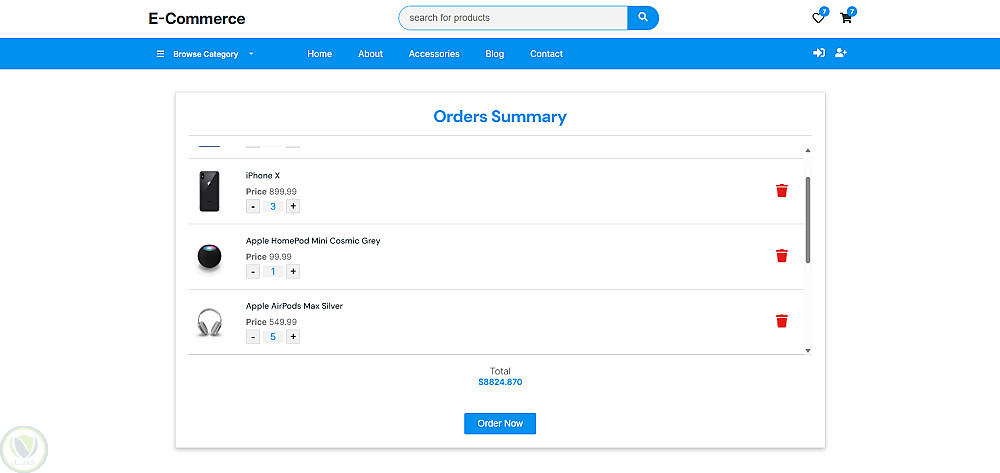Open the Contact page
Screen dimensions: 1000x473
pos(547,54)
